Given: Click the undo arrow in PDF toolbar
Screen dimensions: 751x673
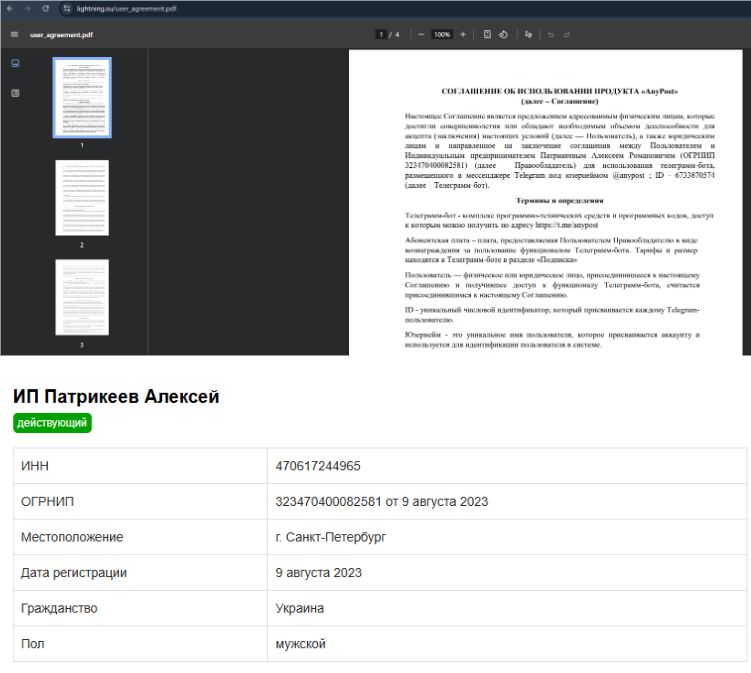Looking at the screenshot, I should tap(551, 34).
